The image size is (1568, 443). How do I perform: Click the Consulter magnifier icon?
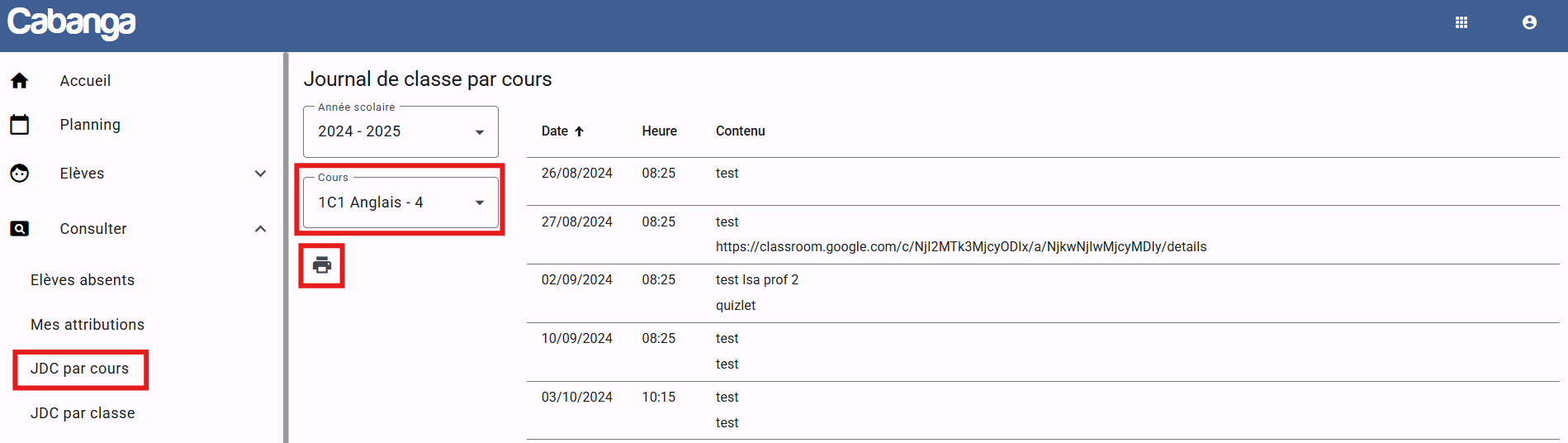click(20, 229)
